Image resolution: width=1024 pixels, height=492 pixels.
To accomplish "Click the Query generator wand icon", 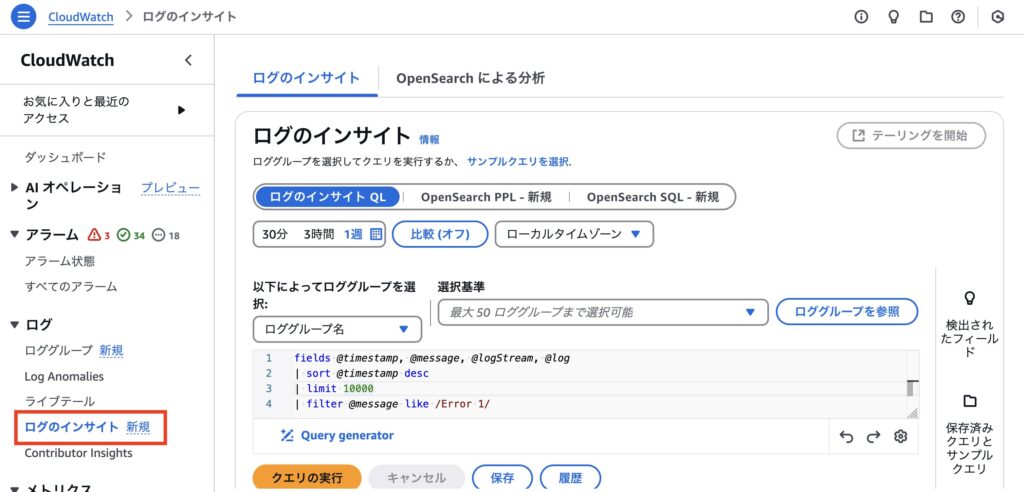I will click(x=287, y=435).
